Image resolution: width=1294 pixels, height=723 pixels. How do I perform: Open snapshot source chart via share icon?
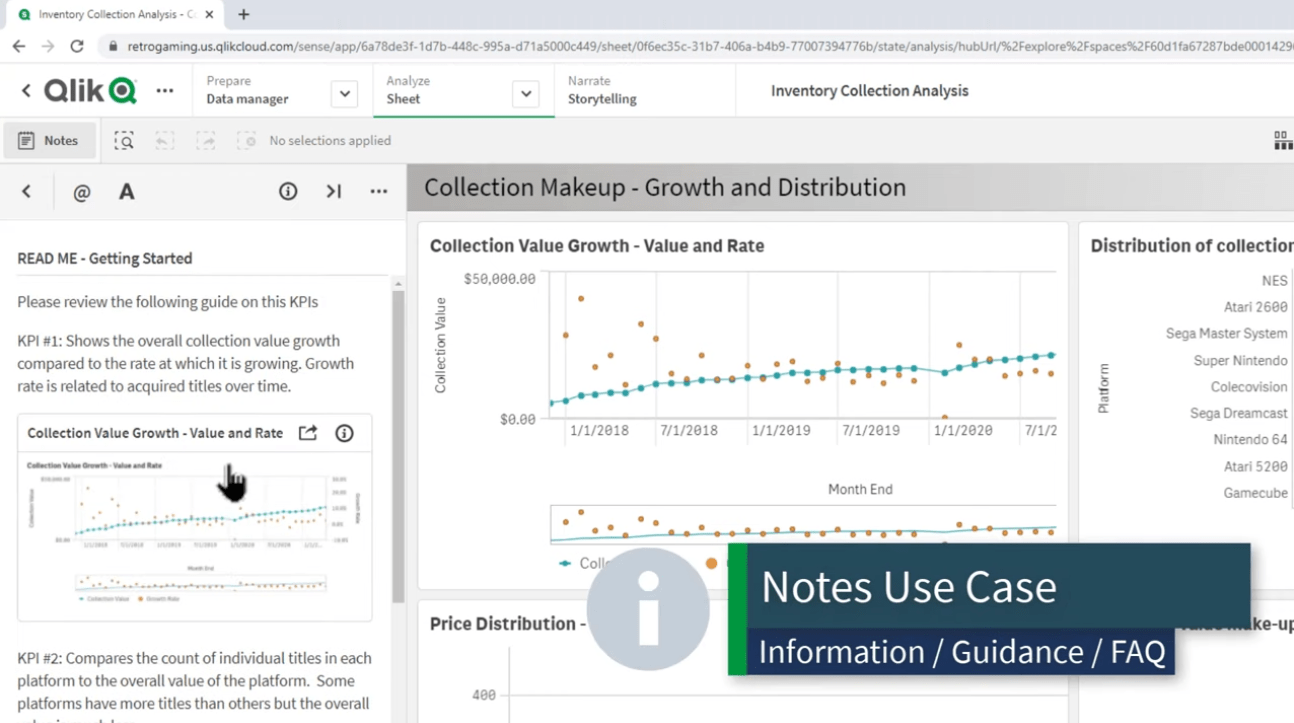point(308,433)
